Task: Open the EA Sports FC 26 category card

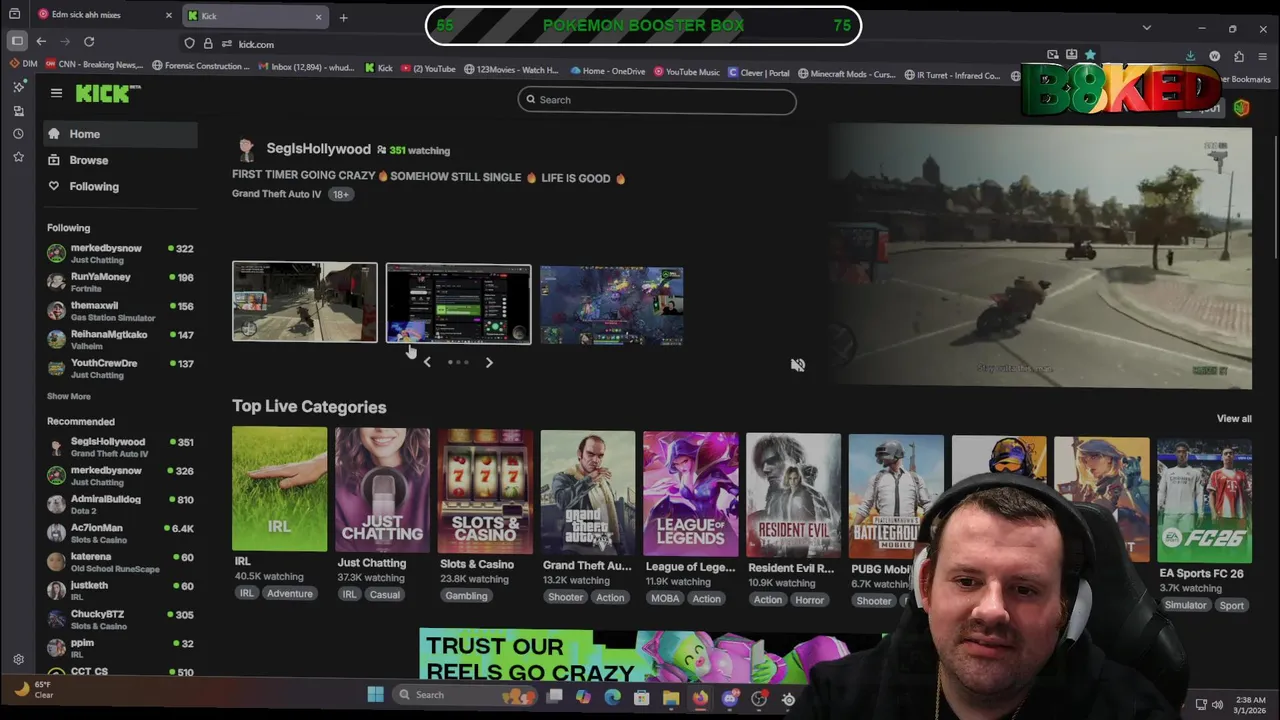Action: [1204, 500]
